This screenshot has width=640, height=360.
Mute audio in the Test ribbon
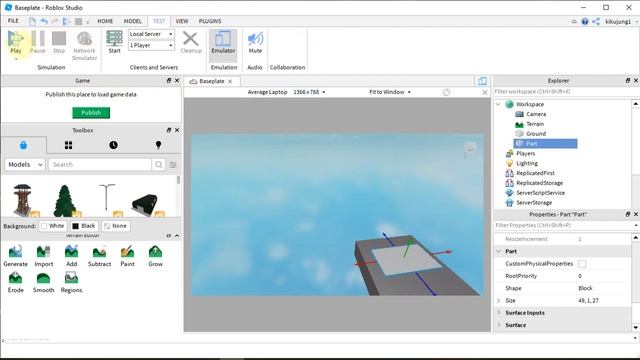tap(255, 42)
